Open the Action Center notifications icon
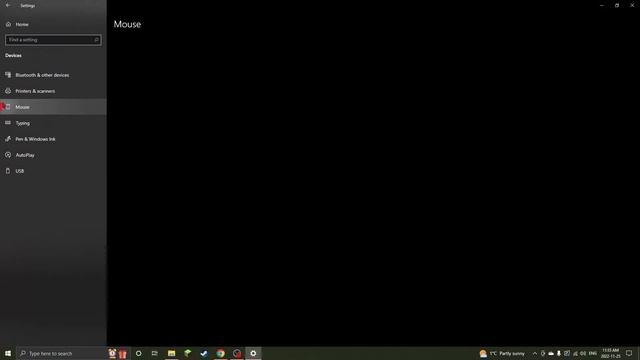This screenshot has width=640, height=360. 629,353
